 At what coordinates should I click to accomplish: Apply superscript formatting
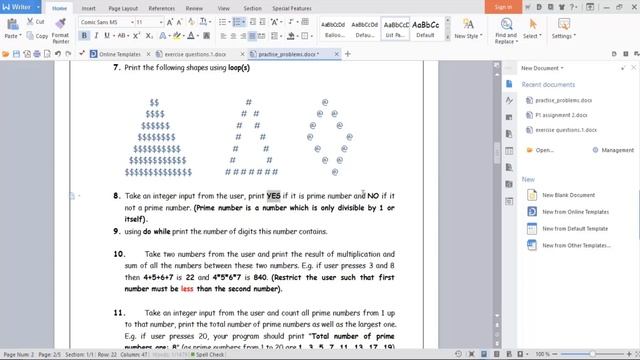(x=136, y=36)
